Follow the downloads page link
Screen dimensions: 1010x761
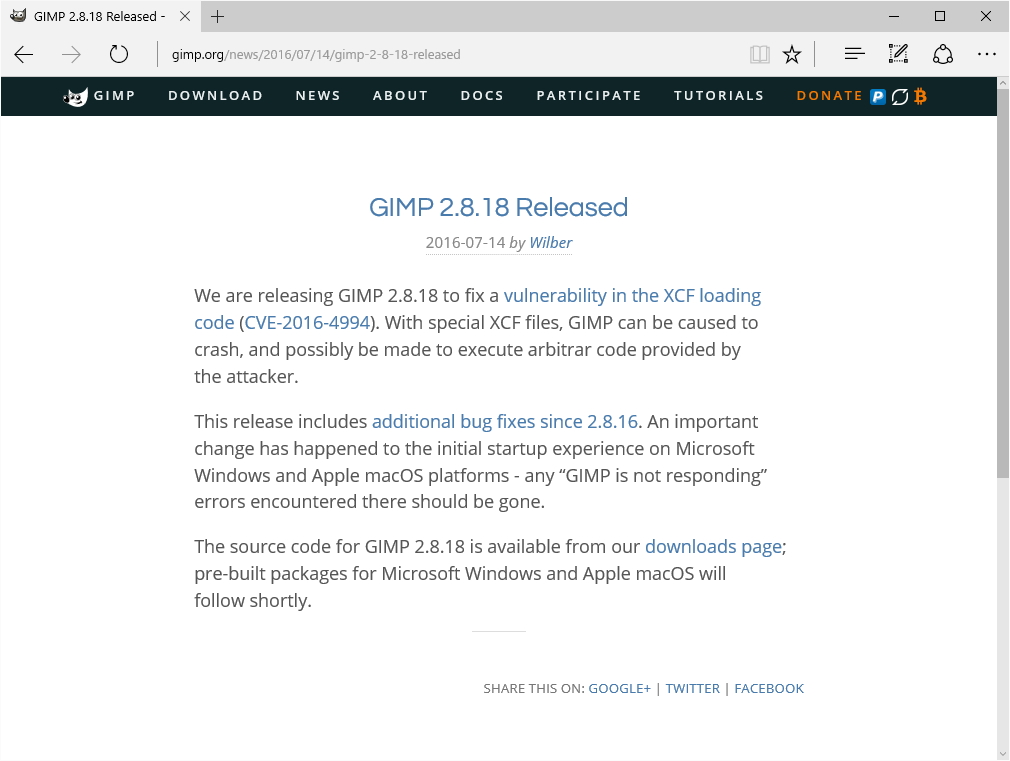tap(713, 547)
